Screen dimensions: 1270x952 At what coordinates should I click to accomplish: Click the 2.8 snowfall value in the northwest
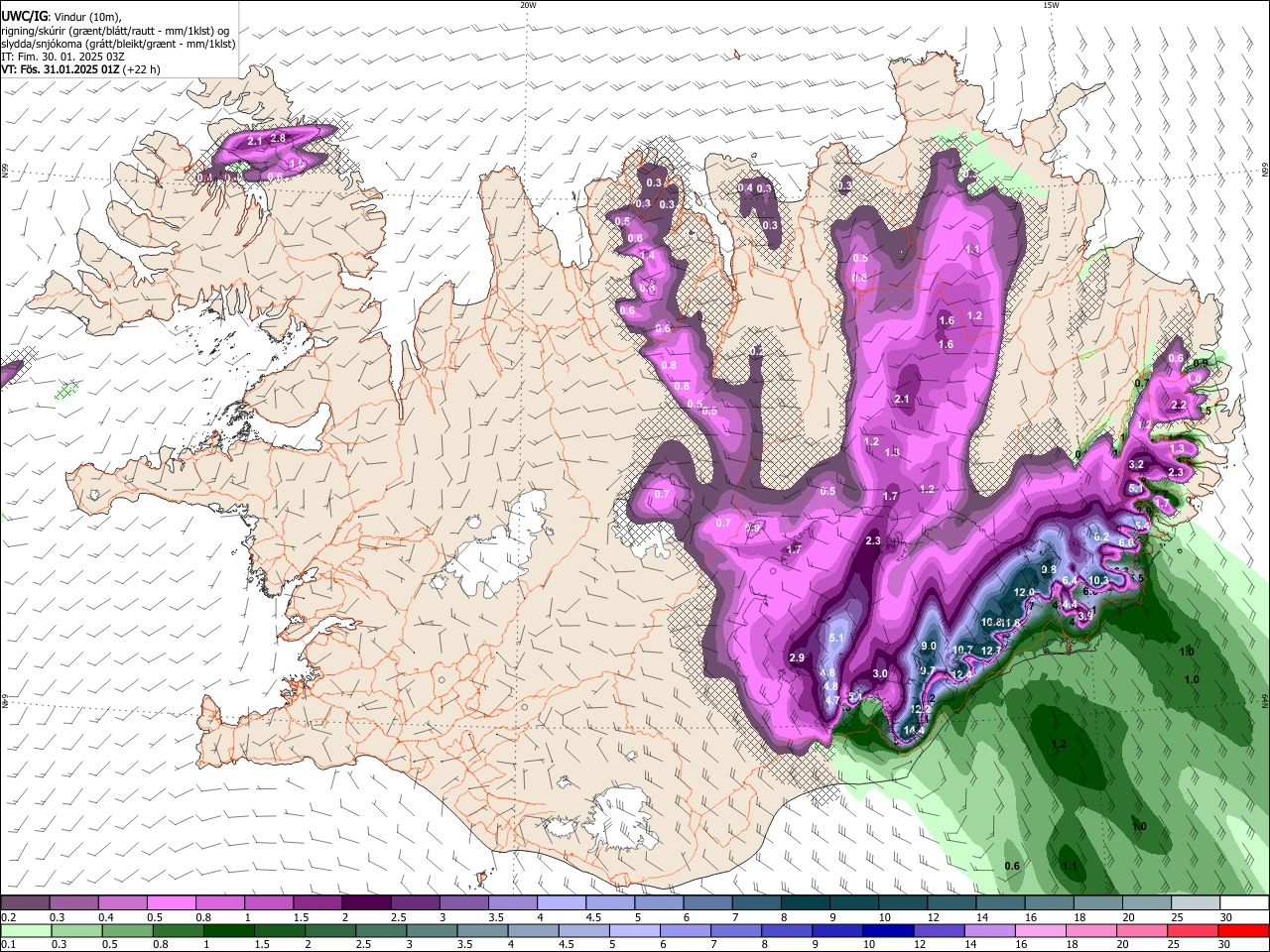[278, 138]
